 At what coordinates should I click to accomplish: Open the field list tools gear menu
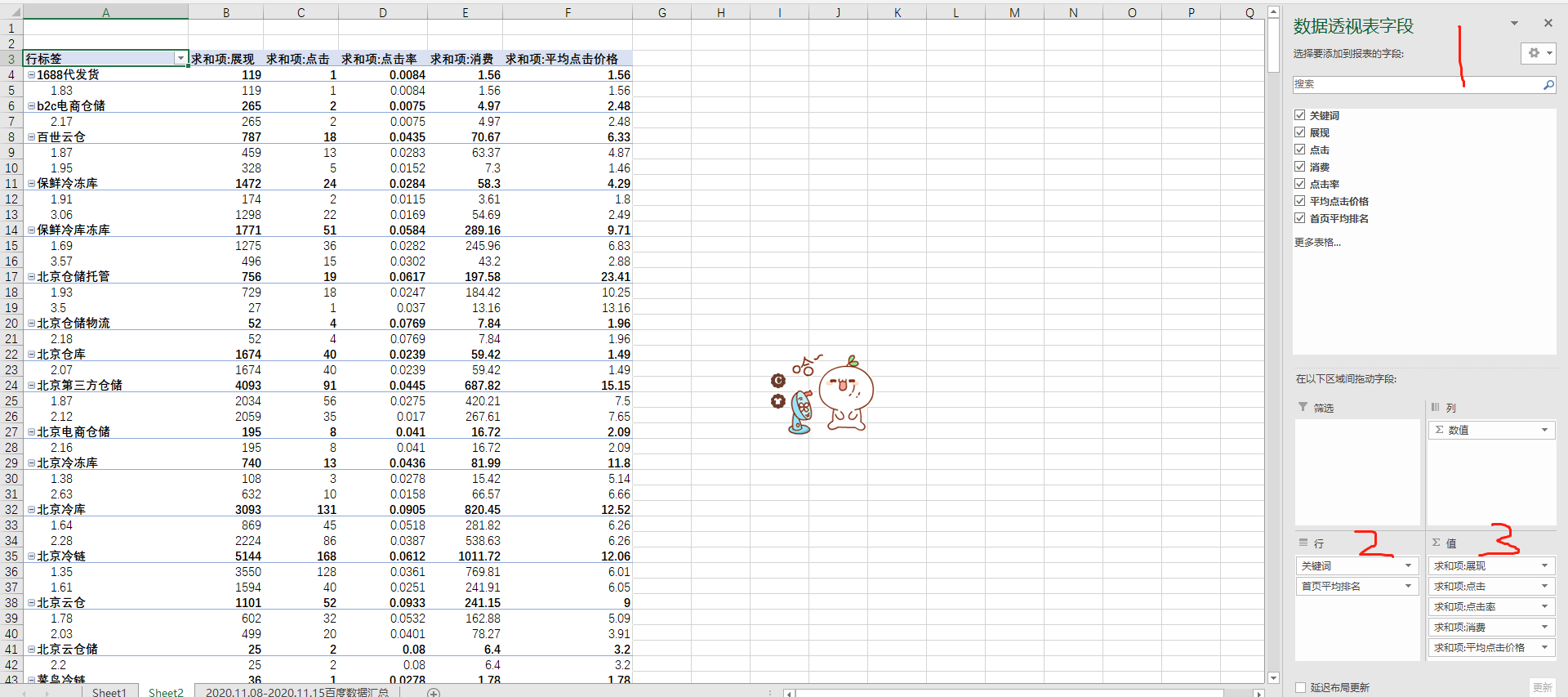1538,53
